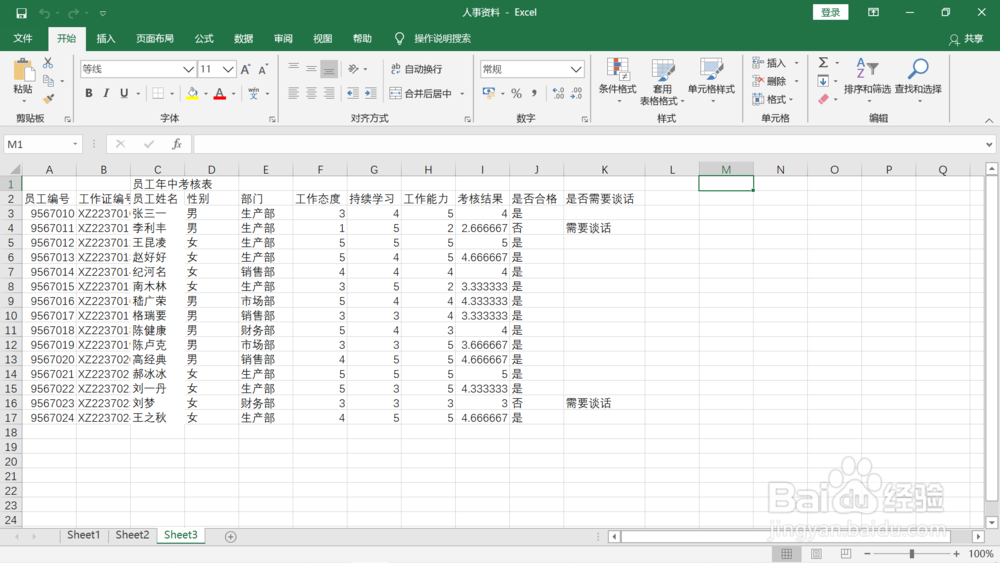This screenshot has width=1000, height=563.
Task: Open Conditional Formatting (条件格式)
Action: pos(617,81)
